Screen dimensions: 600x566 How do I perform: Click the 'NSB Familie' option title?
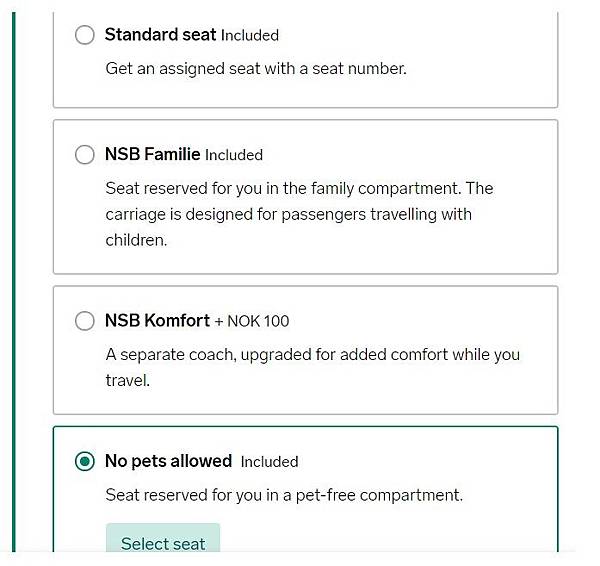point(152,155)
